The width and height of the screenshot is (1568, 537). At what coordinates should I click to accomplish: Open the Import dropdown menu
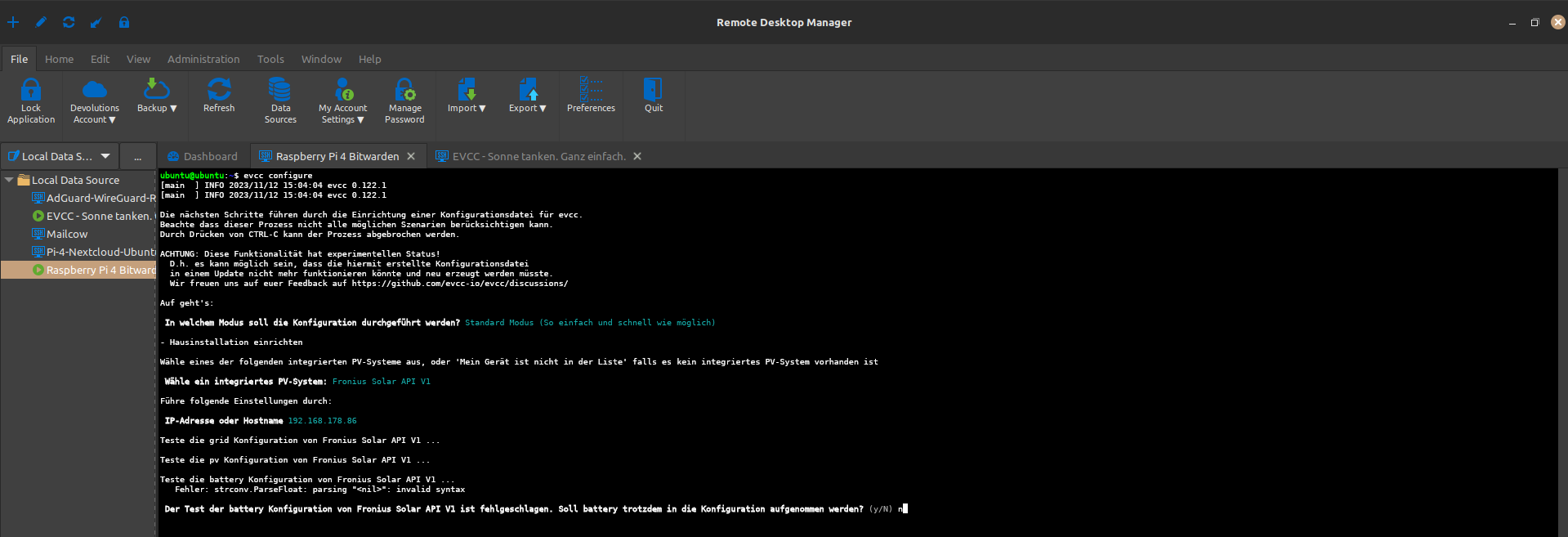click(467, 107)
